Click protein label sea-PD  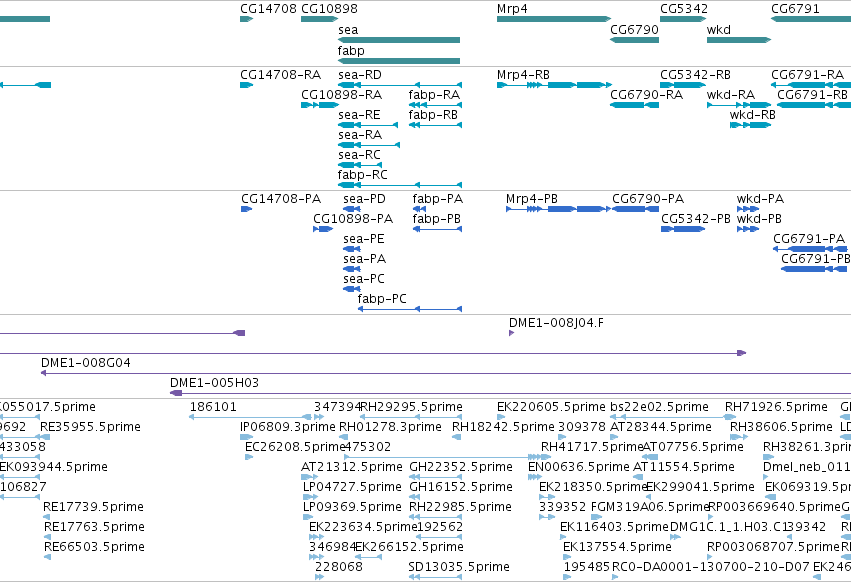pyautogui.click(x=364, y=199)
